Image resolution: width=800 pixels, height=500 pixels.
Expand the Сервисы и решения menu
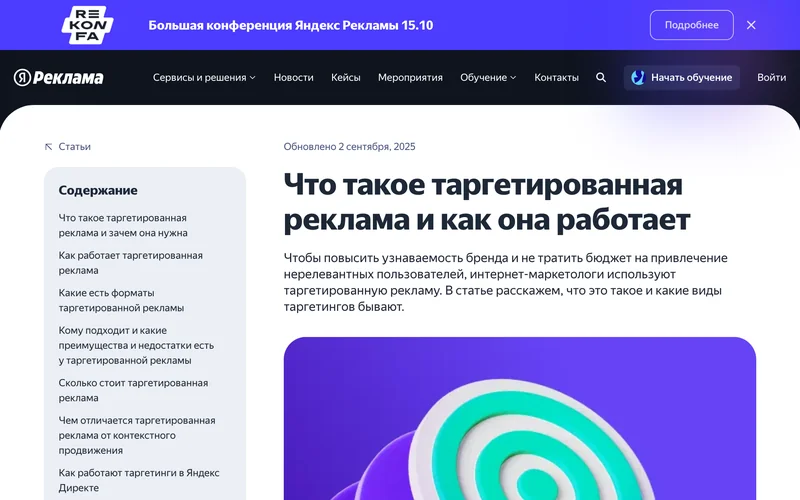click(204, 78)
